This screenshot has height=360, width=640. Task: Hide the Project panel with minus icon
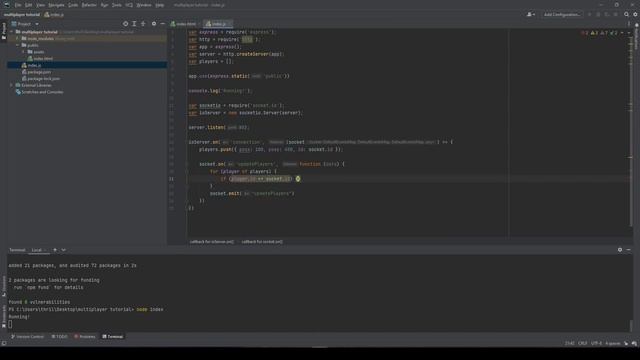pos(162,24)
